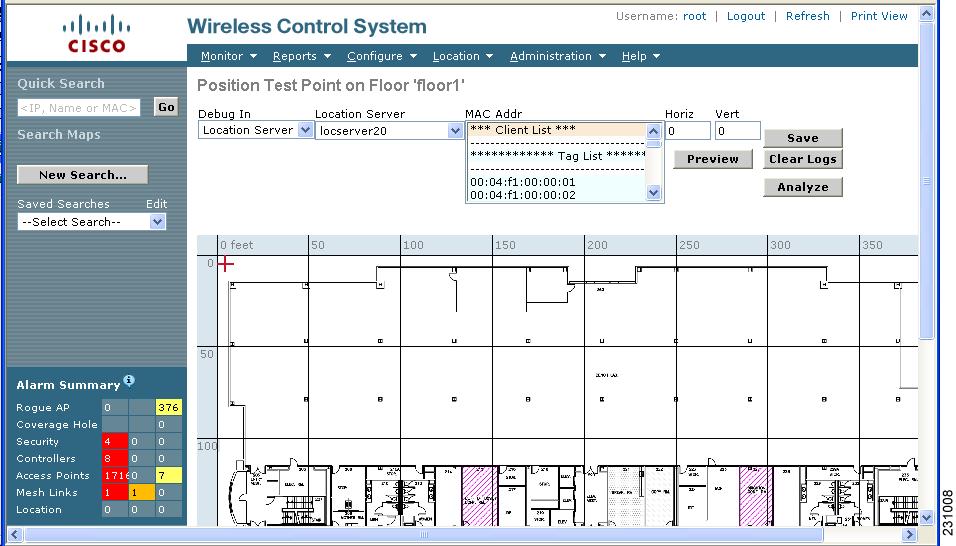Screen dimensions: 956x546
Task: Click Access Points red count 171
Action: pyautogui.click(x=115, y=475)
